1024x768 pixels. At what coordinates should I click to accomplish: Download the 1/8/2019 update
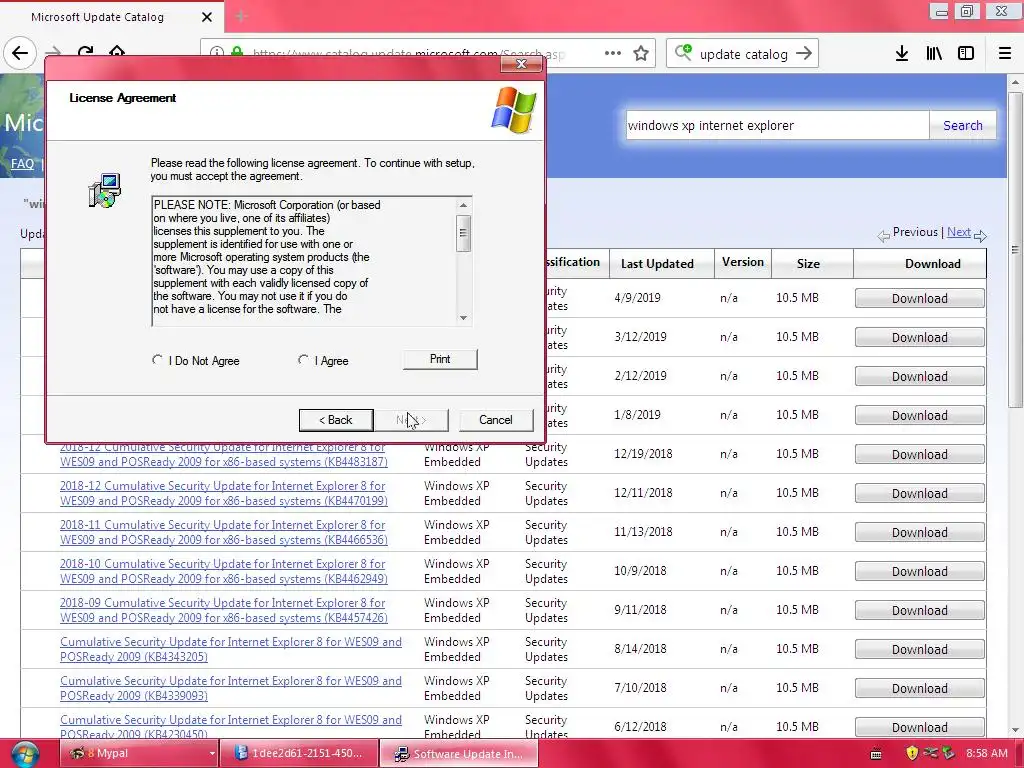coord(920,415)
